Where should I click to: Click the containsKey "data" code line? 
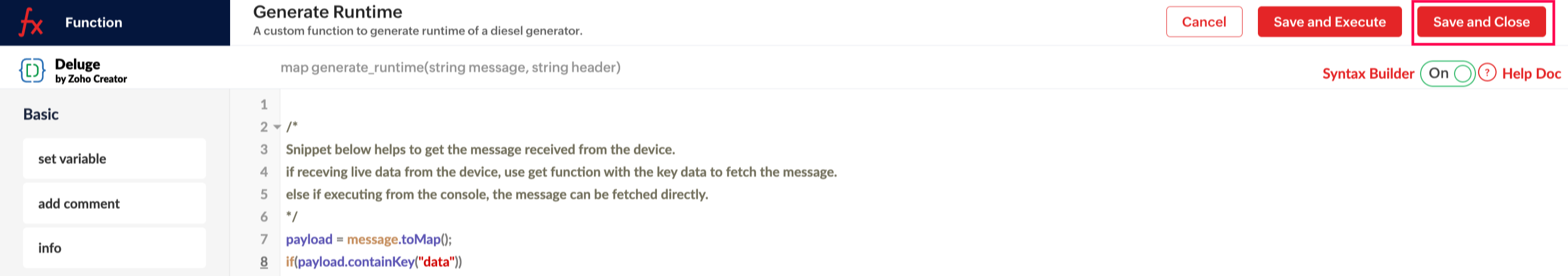coord(374,262)
